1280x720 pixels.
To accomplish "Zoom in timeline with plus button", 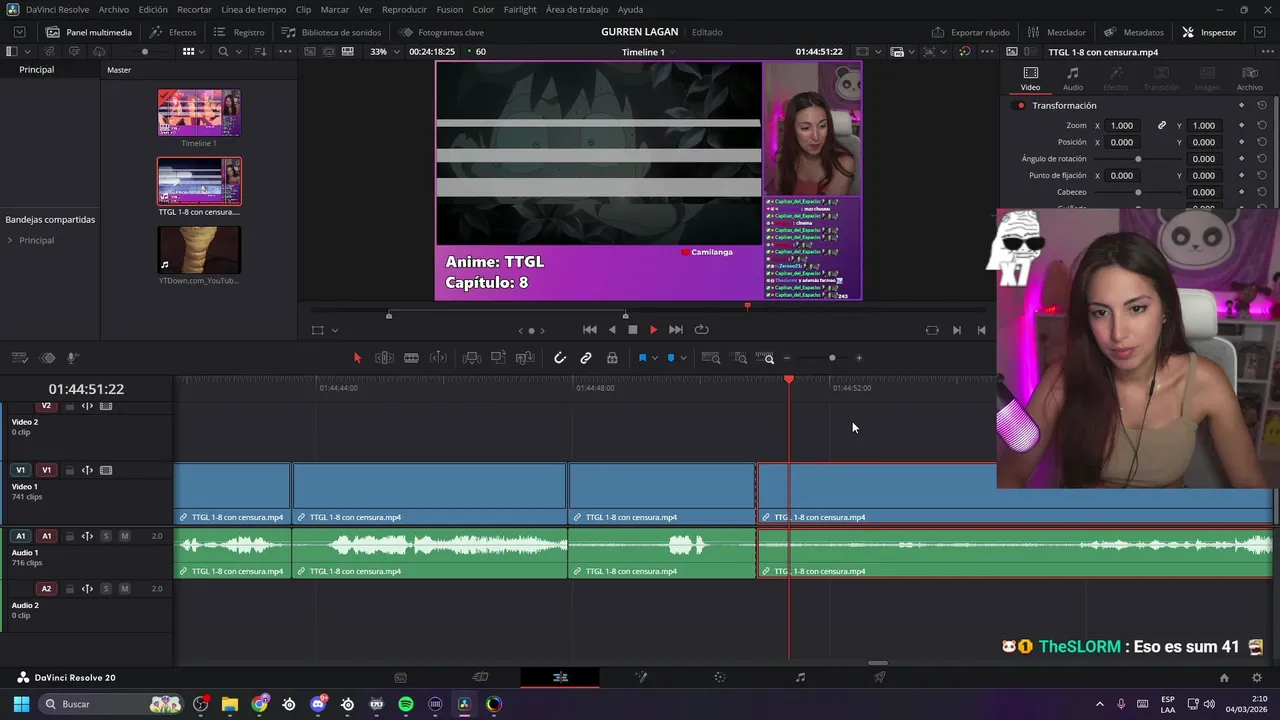I will click(x=858, y=358).
